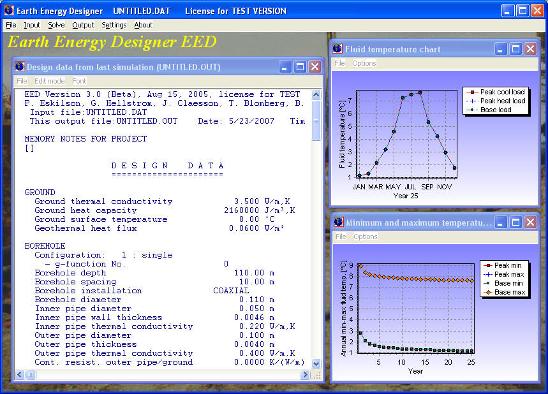The height and width of the screenshot is (394, 548).
Task: Click the horizontal scrollbar right arrow
Action: [x=305, y=375]
